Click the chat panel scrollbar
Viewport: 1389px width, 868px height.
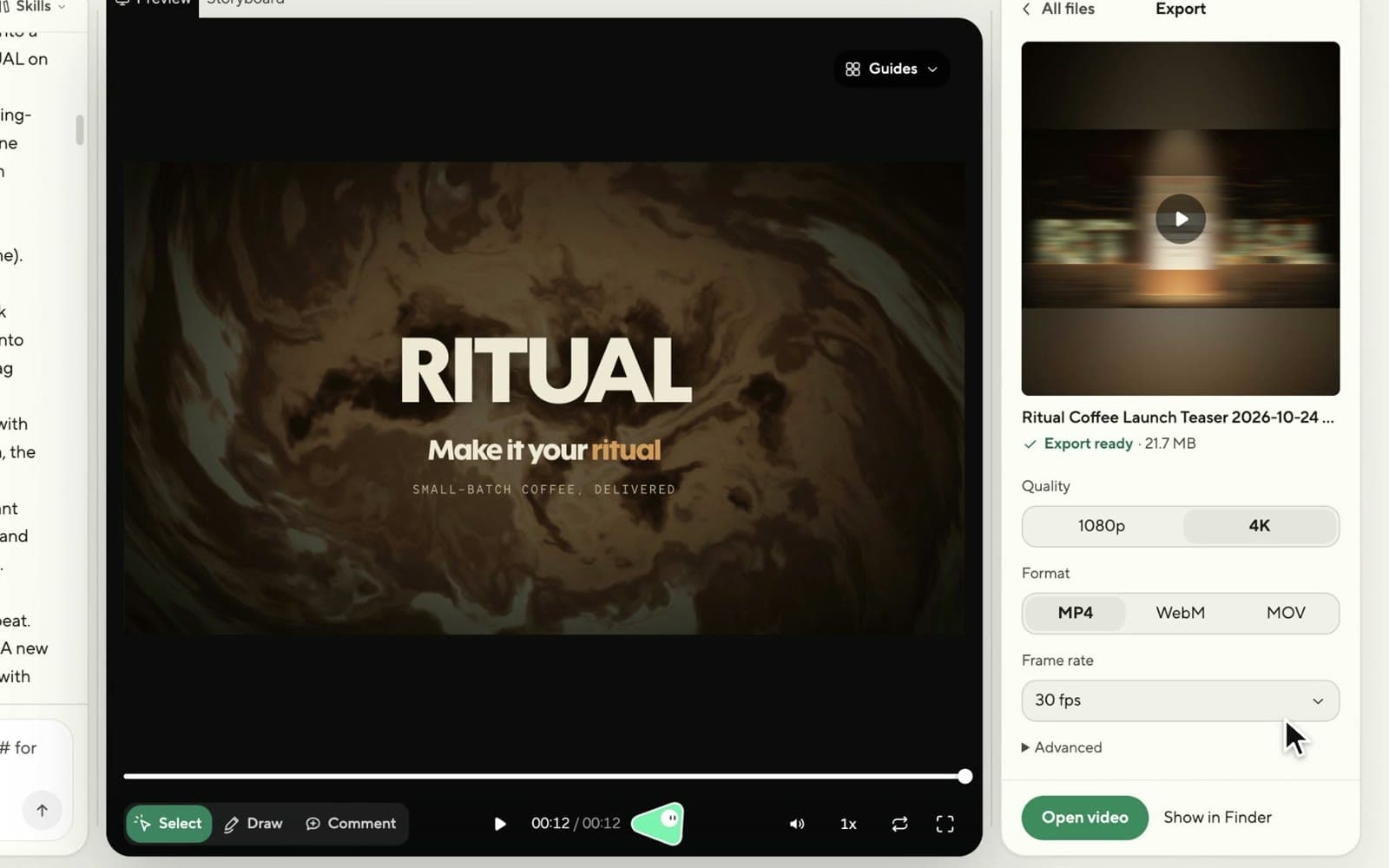pyautogui.click(x=80, y=130)
